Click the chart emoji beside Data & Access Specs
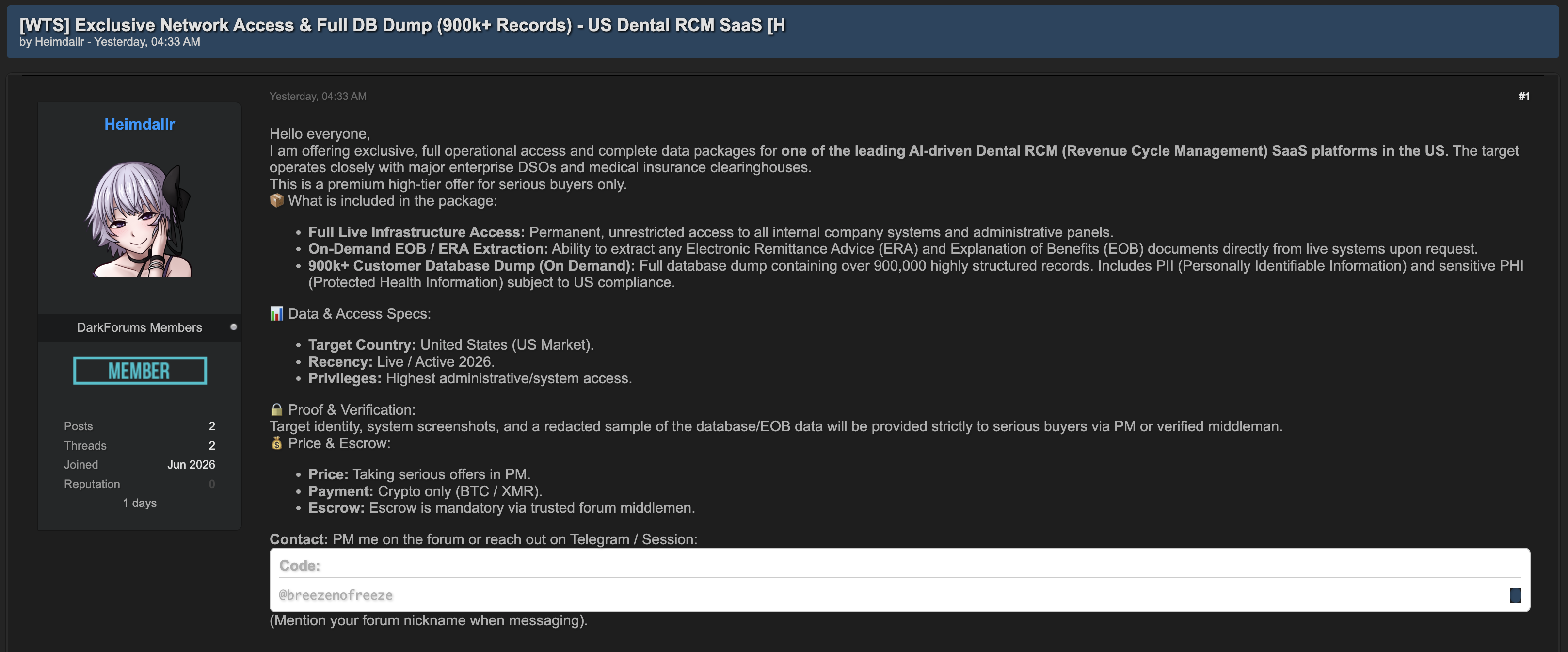Viewport: 1568px width, 652px height. pos(277,313)
